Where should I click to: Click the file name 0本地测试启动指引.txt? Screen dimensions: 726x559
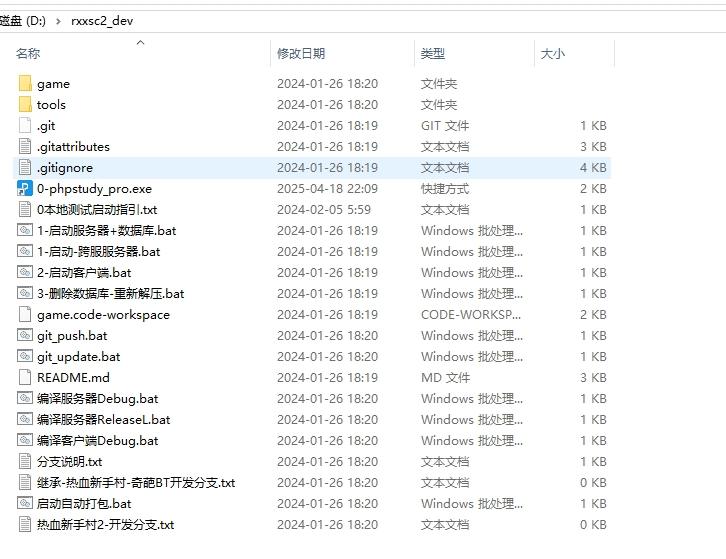97,210
